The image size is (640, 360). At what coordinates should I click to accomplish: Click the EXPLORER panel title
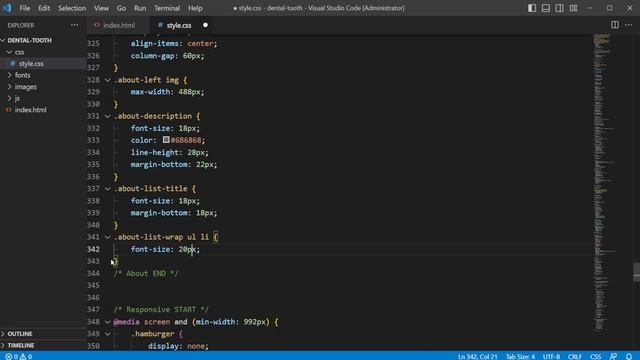(21, 25)
